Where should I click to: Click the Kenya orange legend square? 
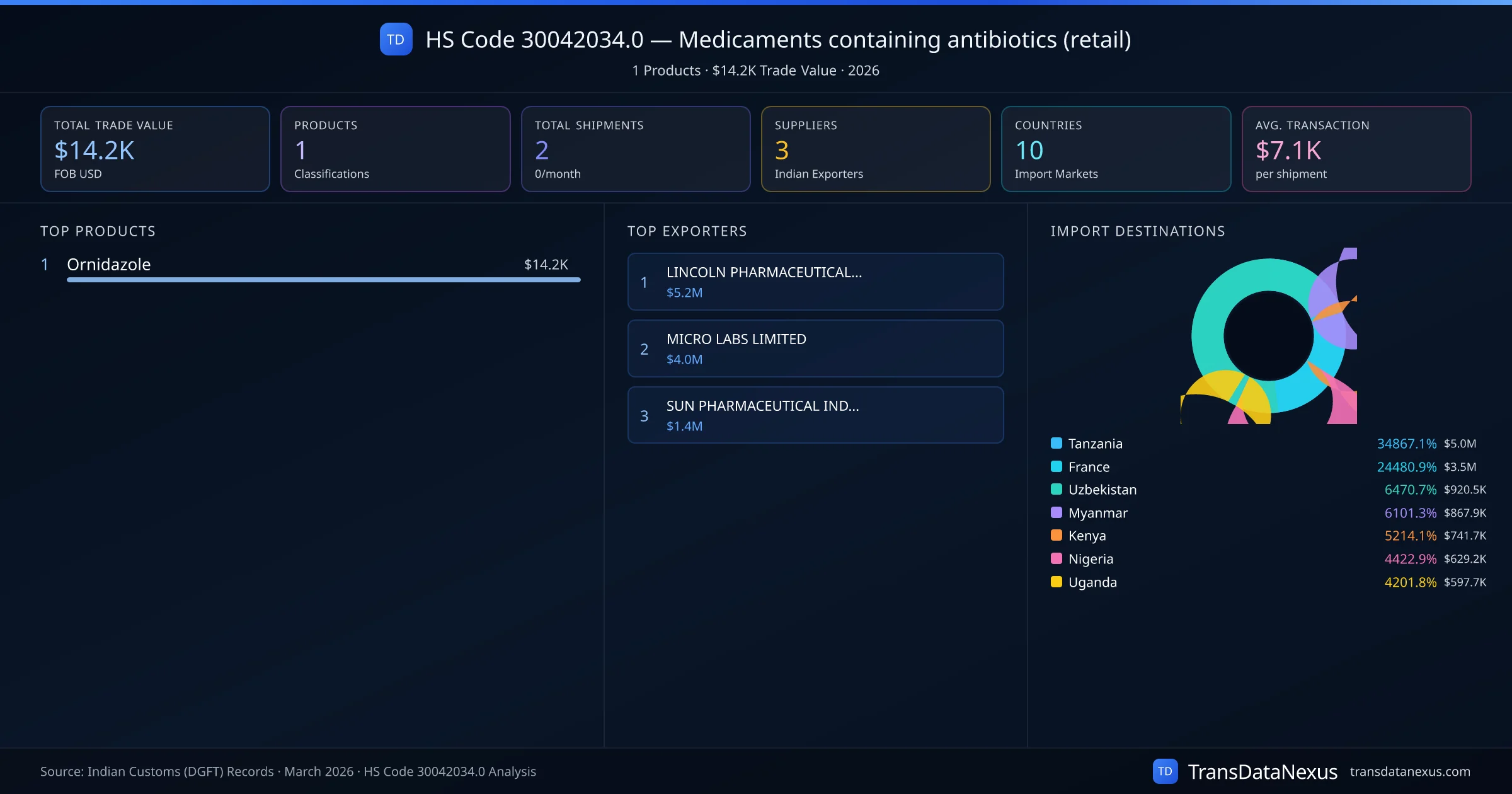[1057, 535]
